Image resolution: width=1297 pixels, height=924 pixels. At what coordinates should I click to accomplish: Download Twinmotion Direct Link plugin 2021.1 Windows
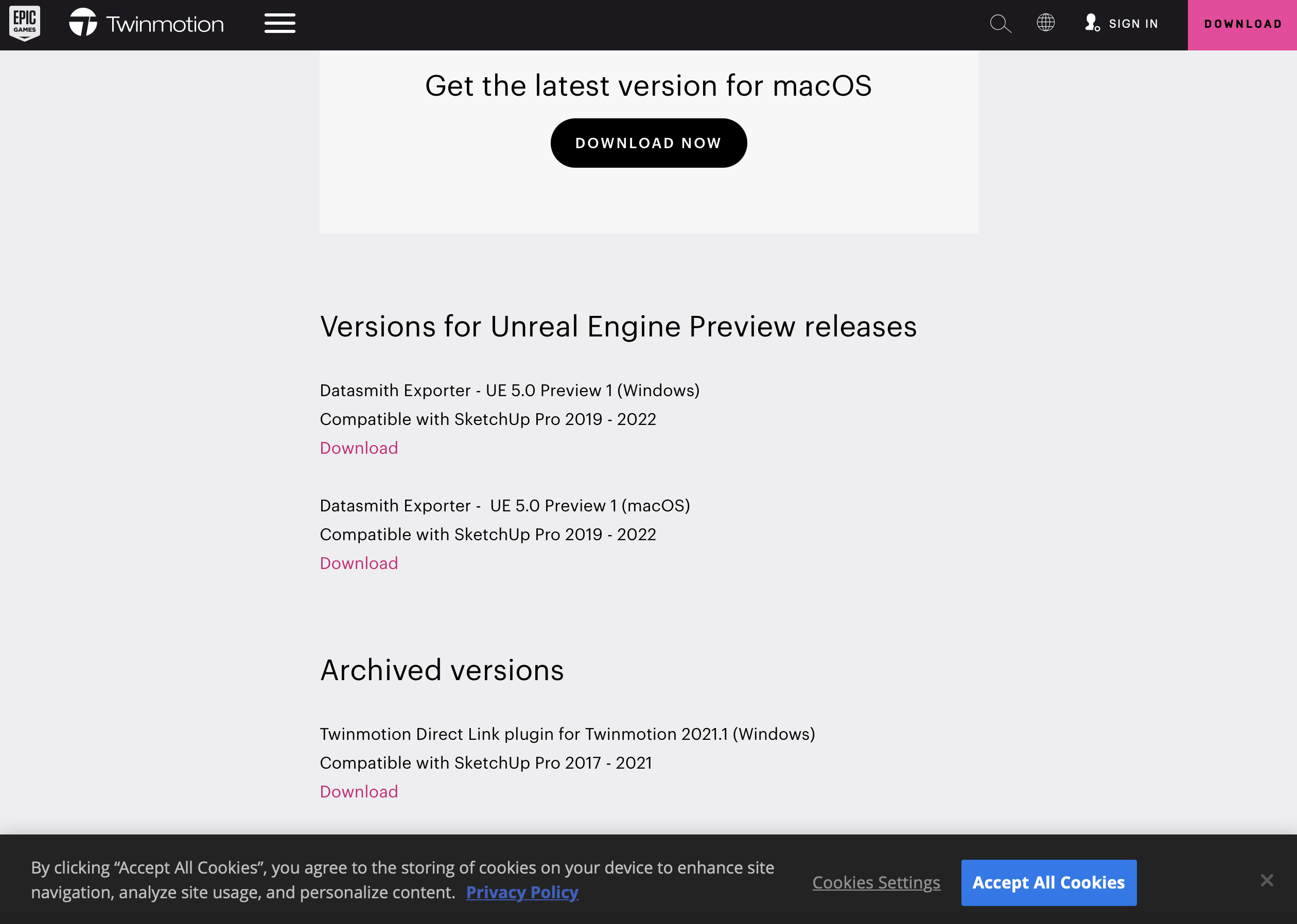(359, 791)
